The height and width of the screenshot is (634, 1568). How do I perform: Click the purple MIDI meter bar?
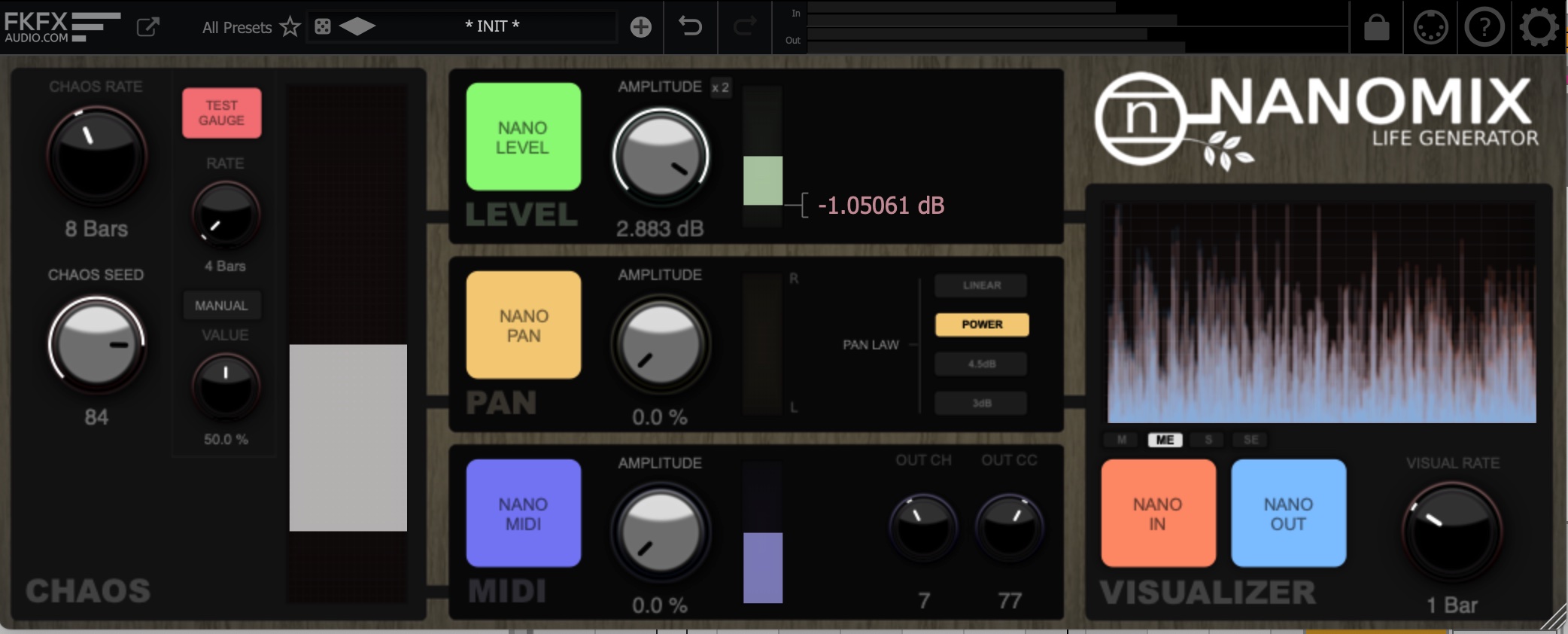click(763, 568)
